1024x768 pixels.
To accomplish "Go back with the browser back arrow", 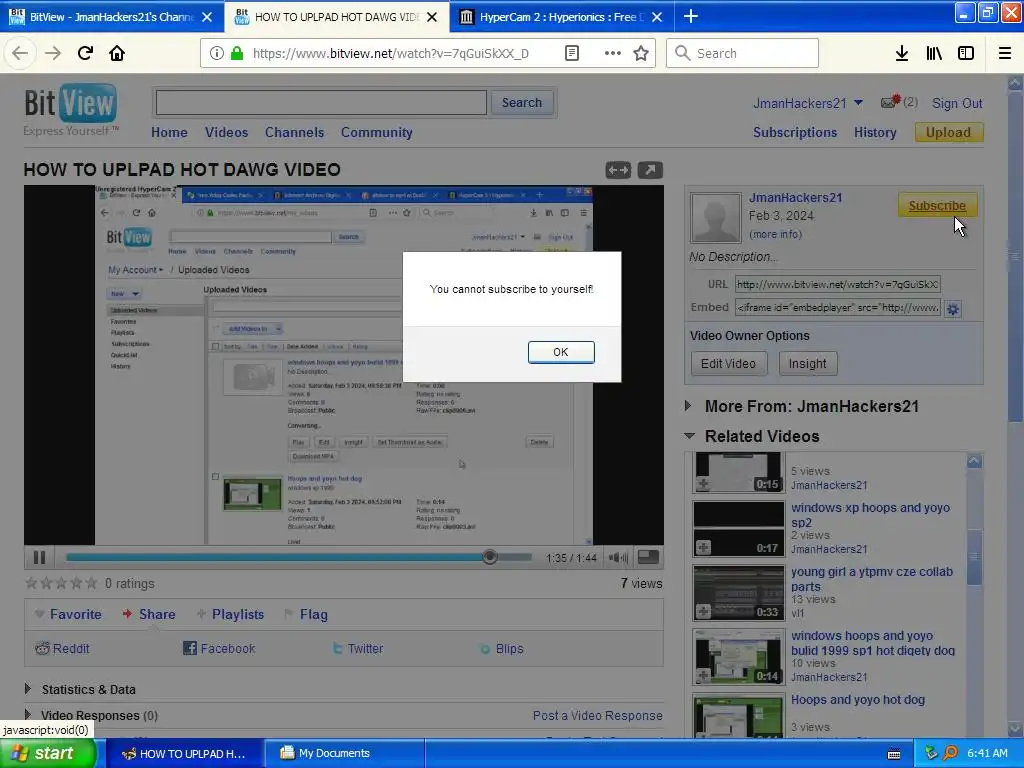I will [x=20, y=53].
